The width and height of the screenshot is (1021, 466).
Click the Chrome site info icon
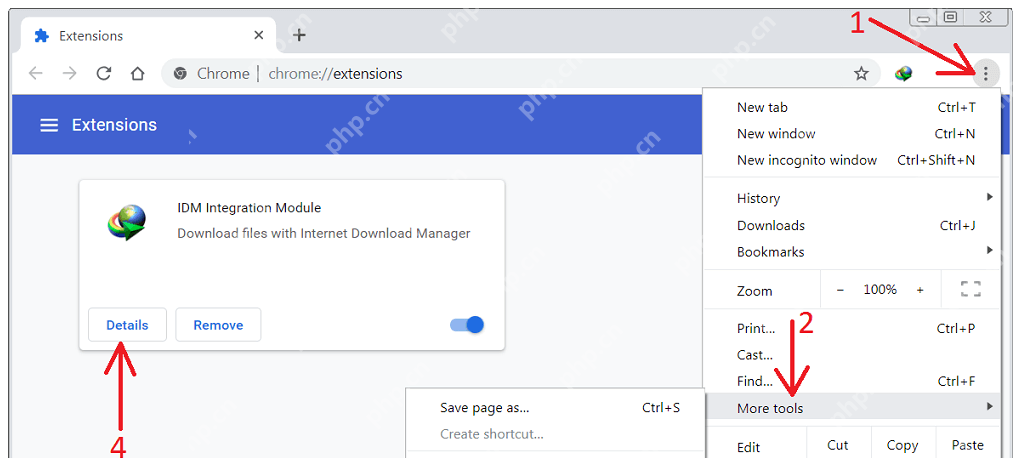coord(180,74)
